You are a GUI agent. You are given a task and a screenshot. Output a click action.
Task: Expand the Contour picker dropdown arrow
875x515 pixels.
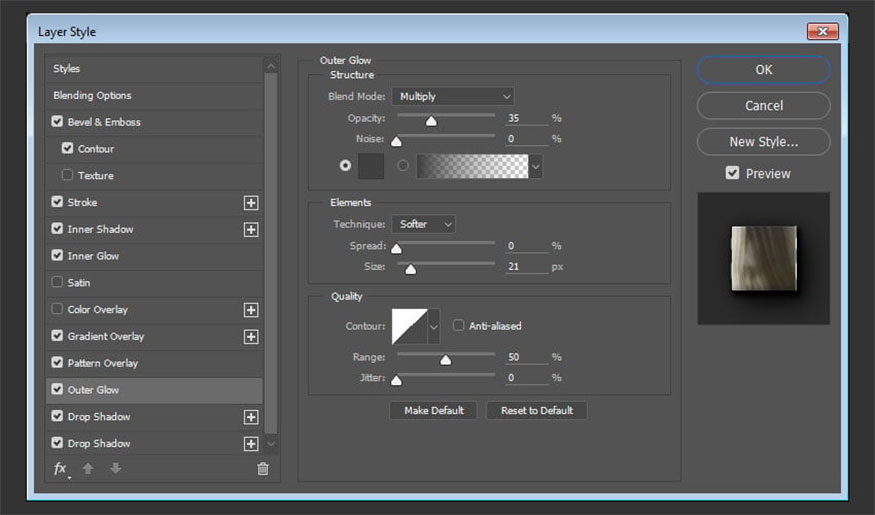tap(434, 326)
